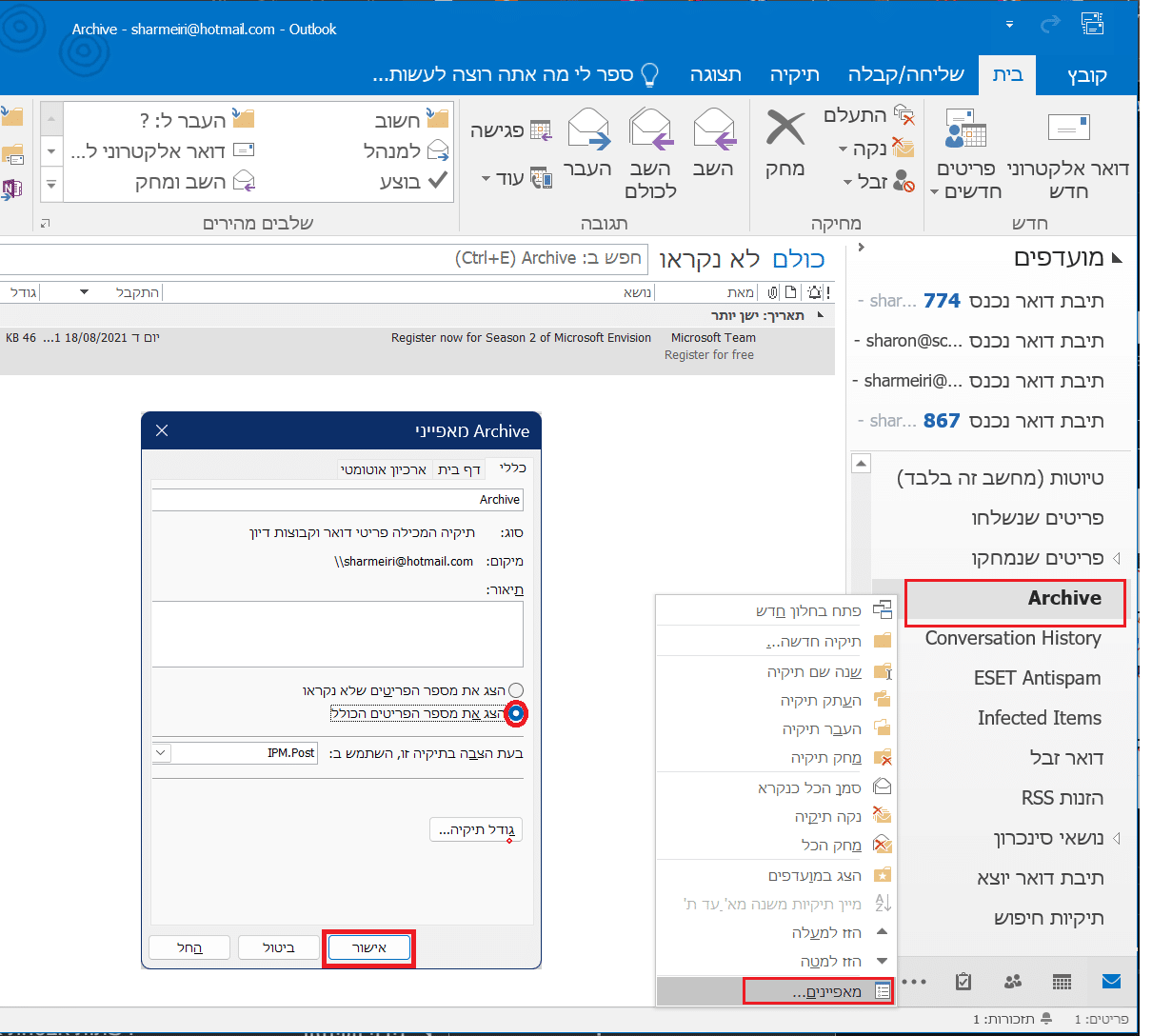The width and height of the screenshot is (1152, 1036).
Task: Open the Clean Up (נקה) dropdown arrow
Action: tap(844, 149)
